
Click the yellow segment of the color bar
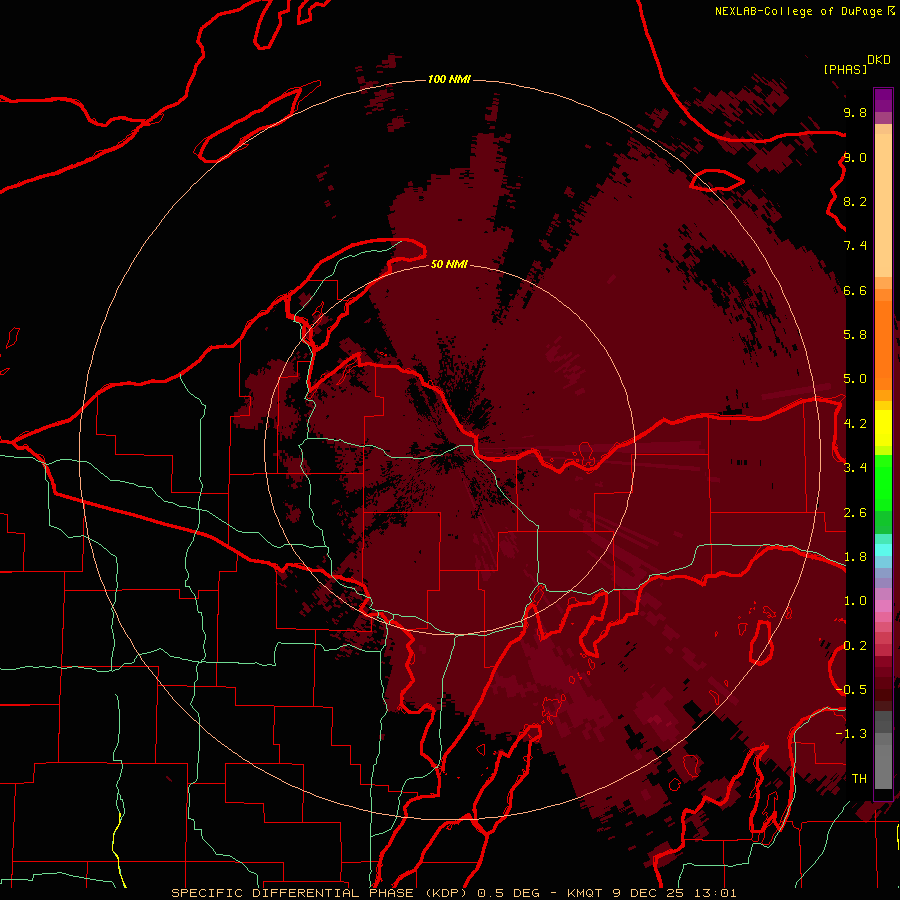883,428
